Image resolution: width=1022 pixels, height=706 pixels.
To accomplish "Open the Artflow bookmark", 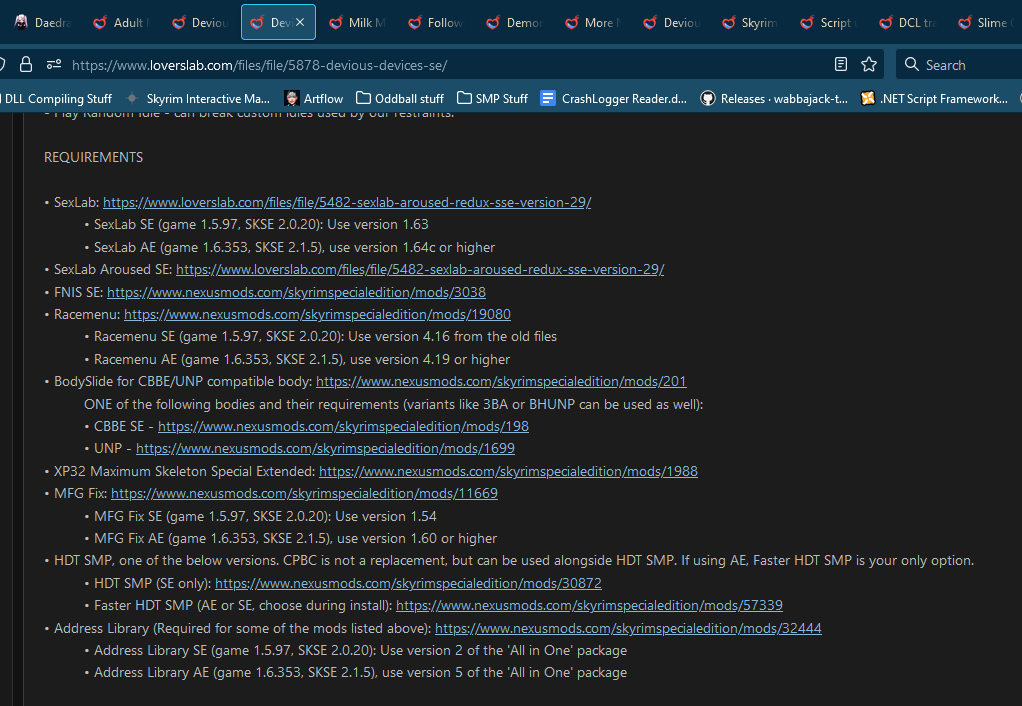I will 314,98.
